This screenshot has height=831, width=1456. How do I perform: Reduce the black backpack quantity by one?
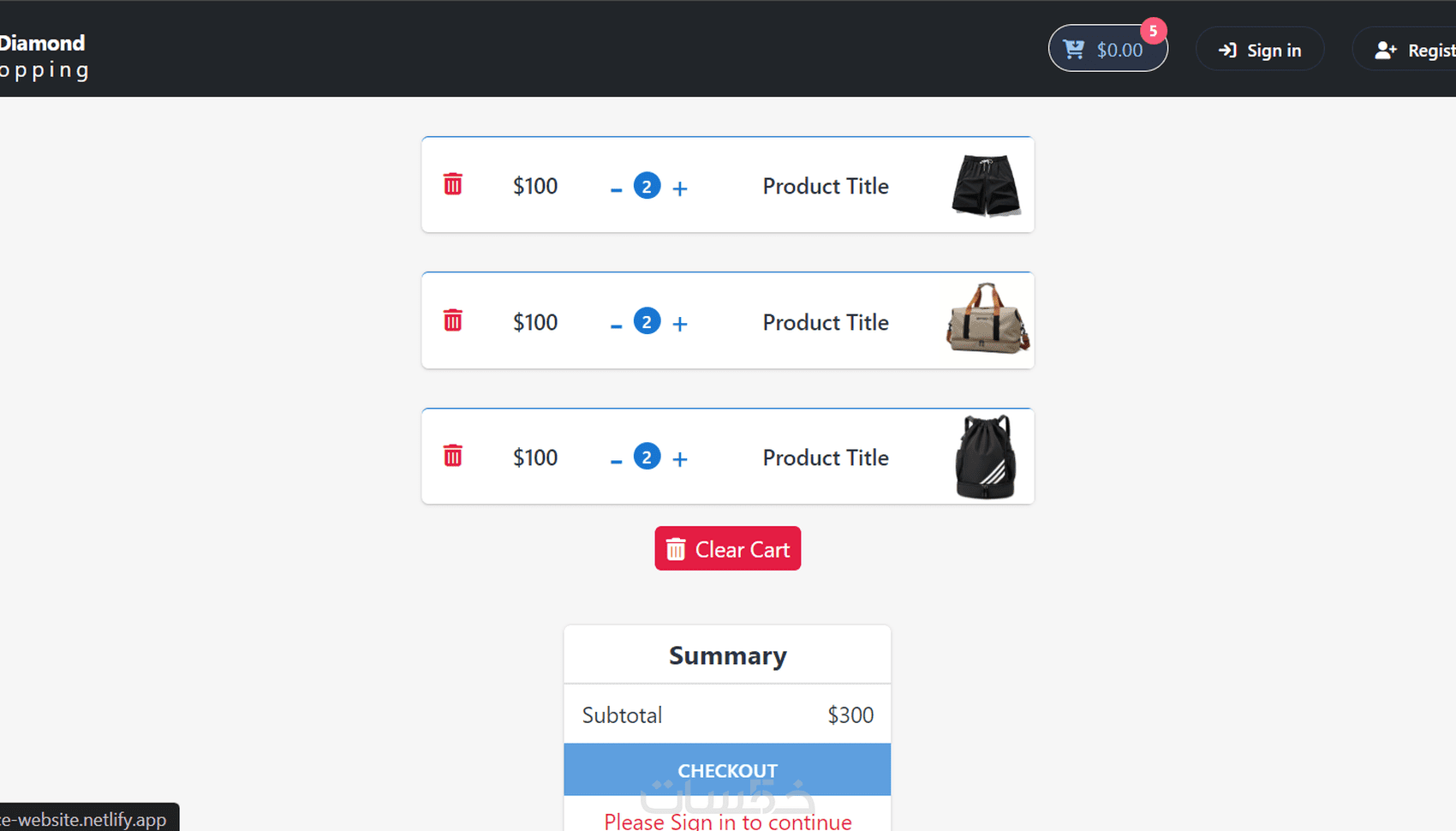616,460
